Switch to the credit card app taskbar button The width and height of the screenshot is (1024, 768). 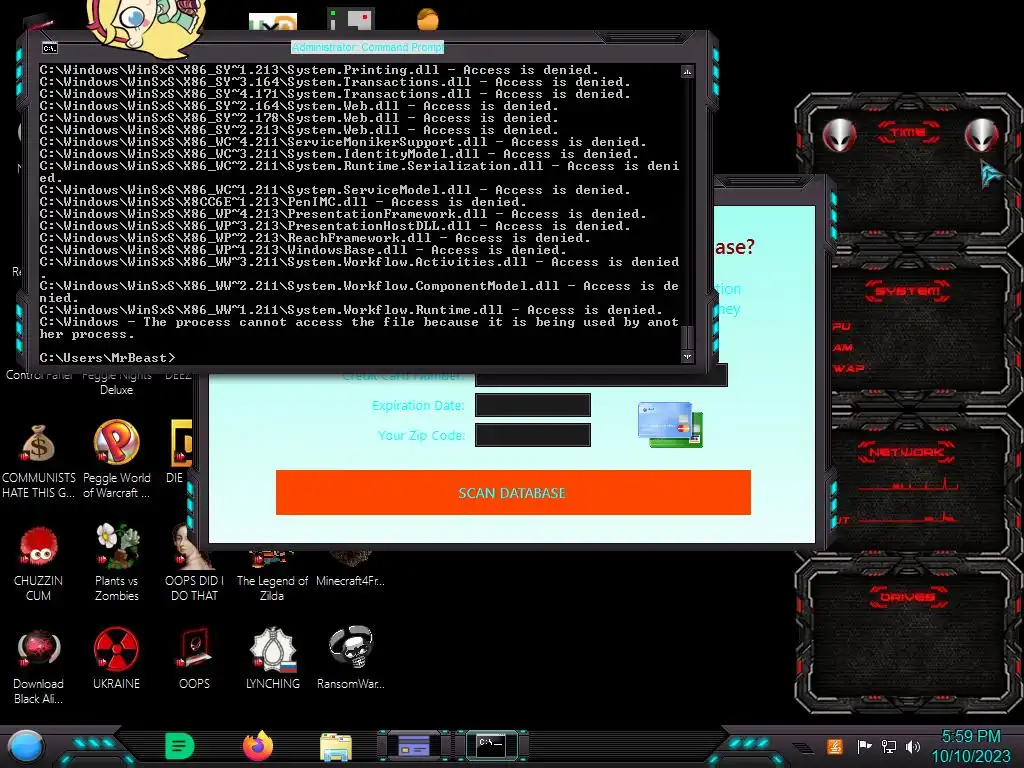pos(414,746)
